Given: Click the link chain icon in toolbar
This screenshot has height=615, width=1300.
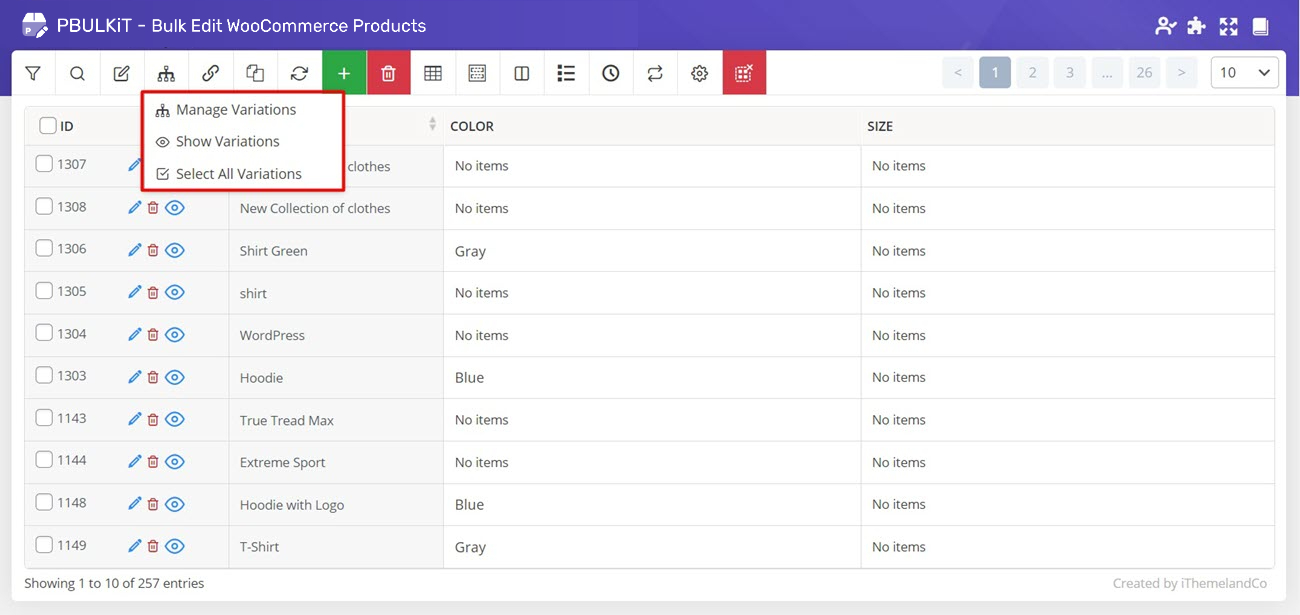Looking at the screenshot, I should 210,73.
